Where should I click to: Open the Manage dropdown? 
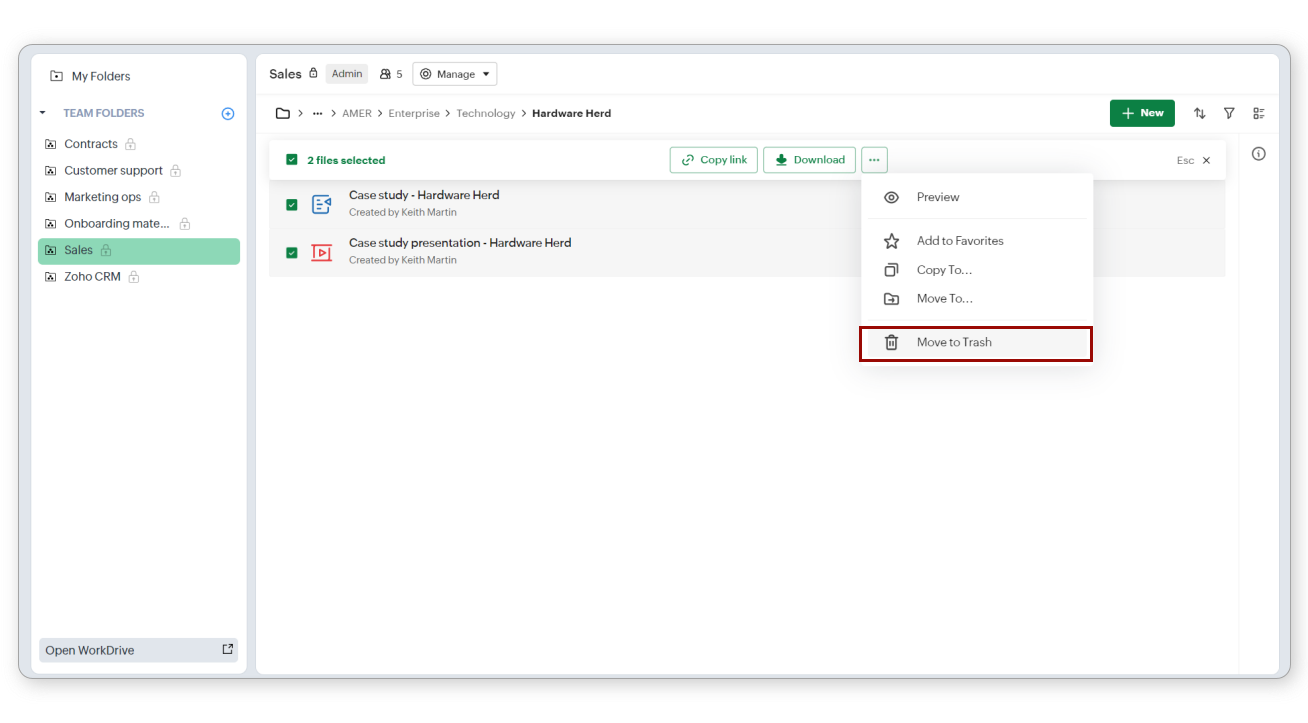click(455, 74)
